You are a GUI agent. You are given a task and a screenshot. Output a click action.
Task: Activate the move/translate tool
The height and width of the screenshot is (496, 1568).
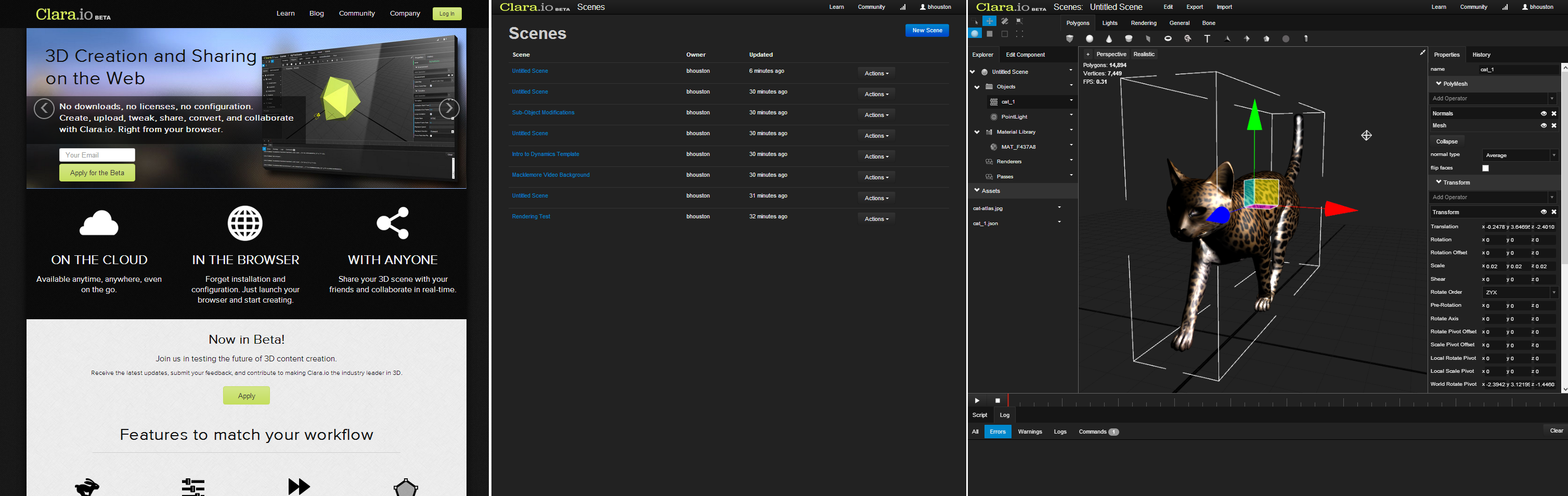(990, 21)
